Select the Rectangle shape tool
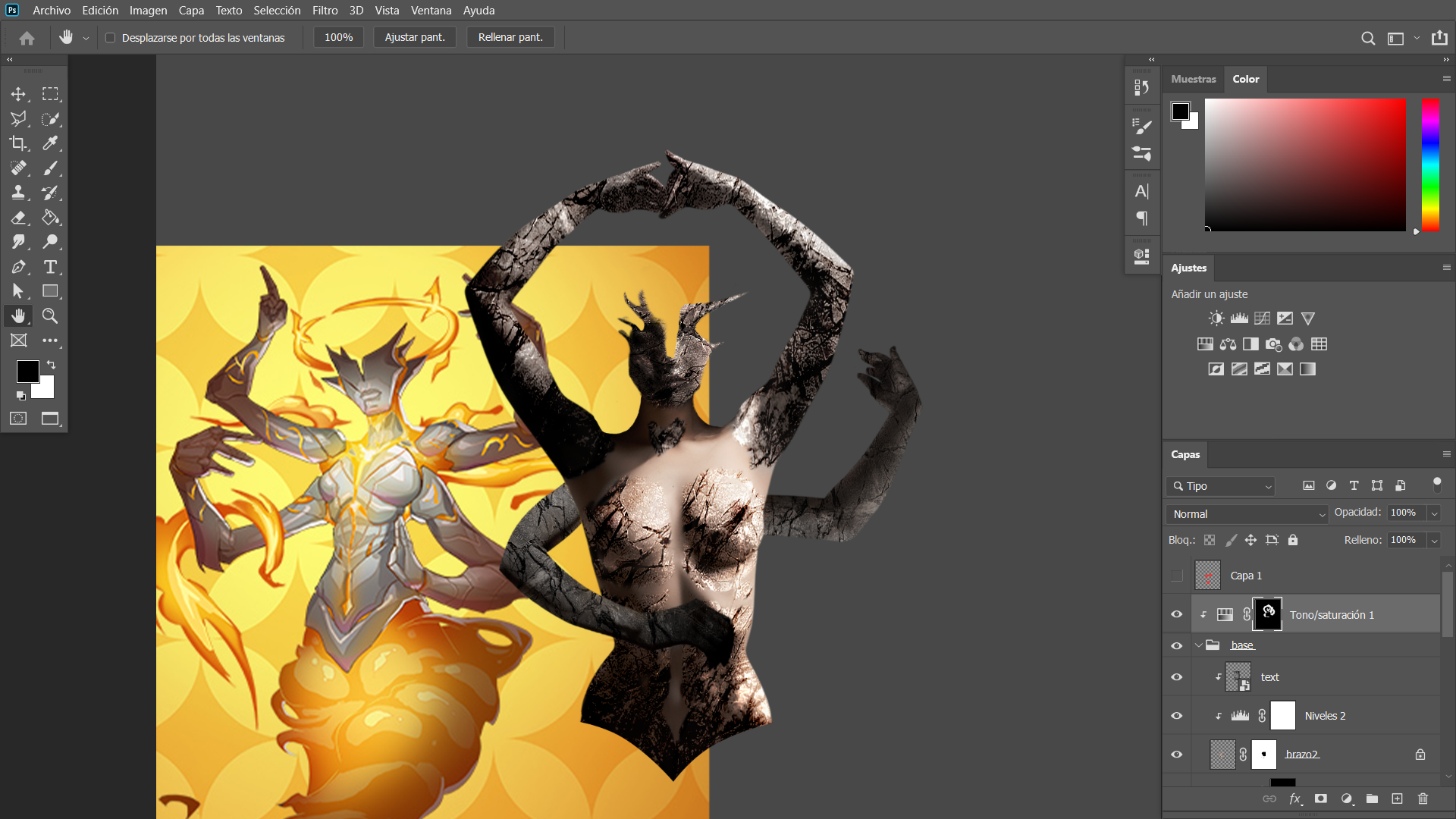This screenshot has width=1456, height=819. point(50,291)
